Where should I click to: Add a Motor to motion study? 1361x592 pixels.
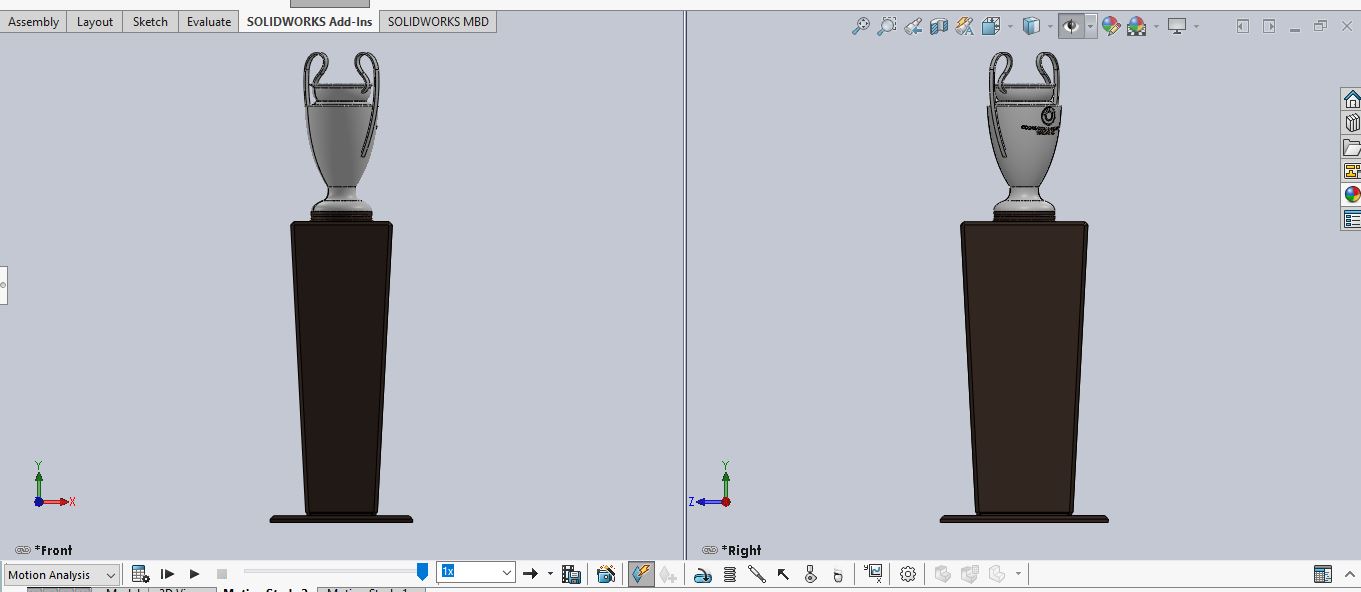point(702,574)
